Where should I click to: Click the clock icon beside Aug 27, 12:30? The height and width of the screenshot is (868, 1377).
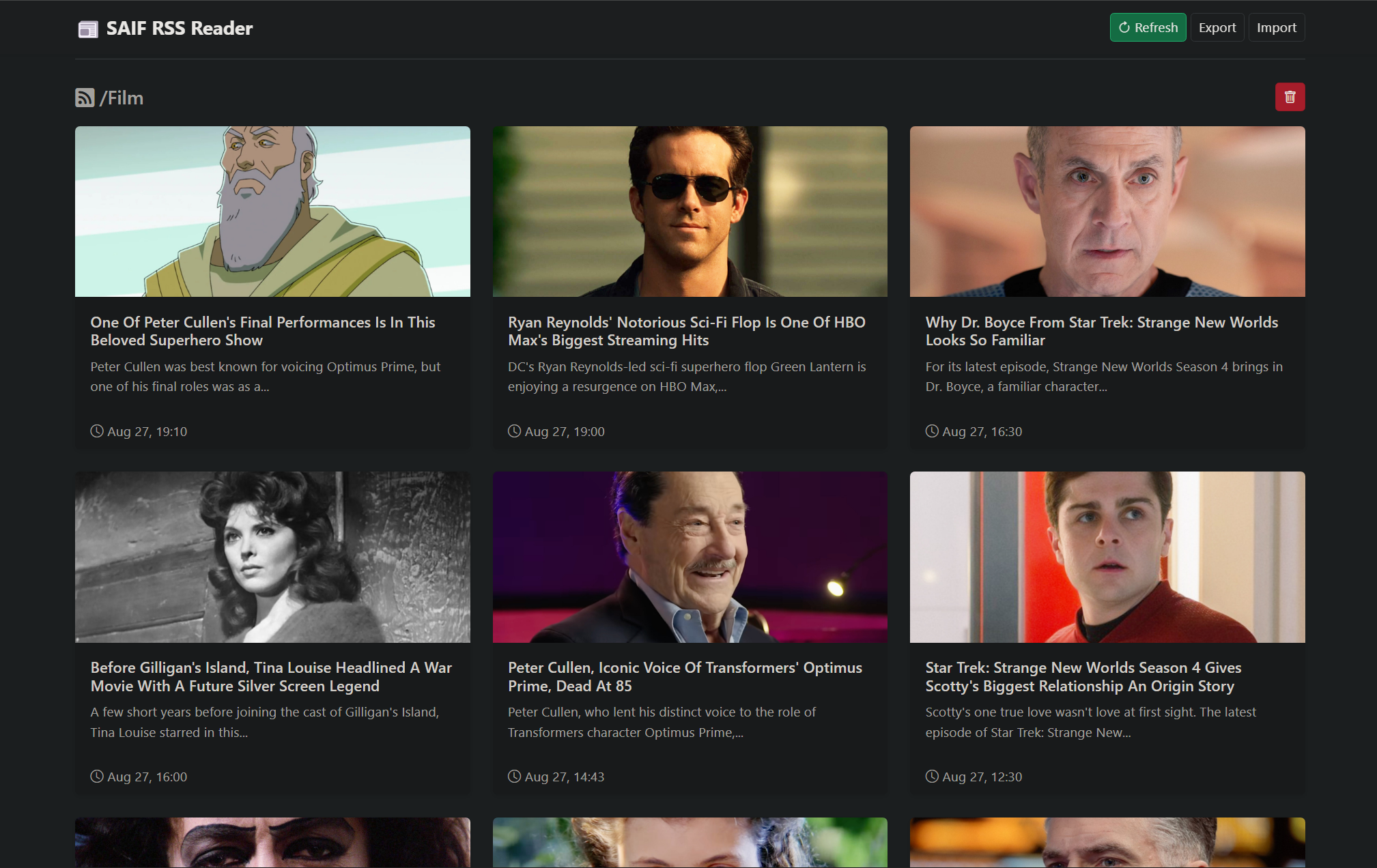[932, 777]
